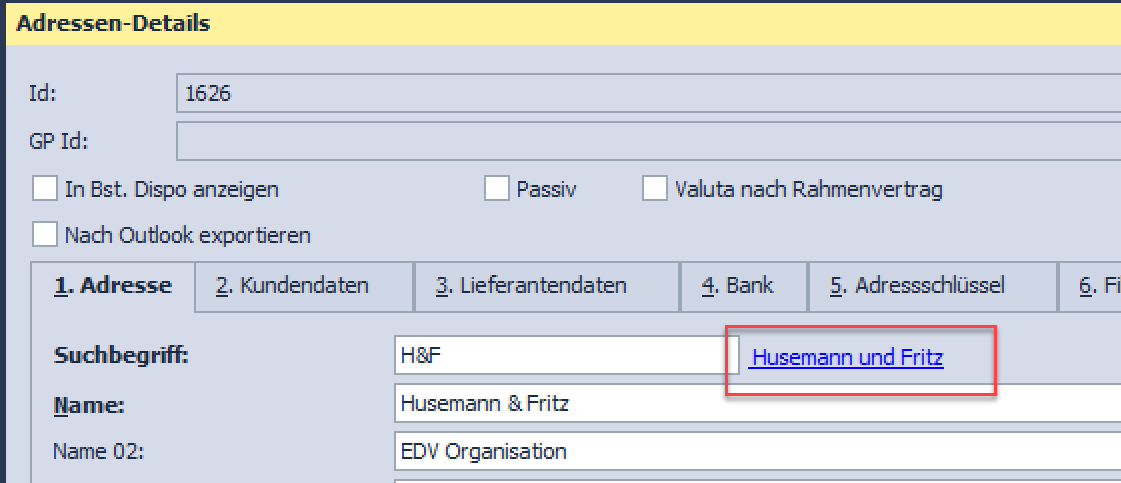
Task: Toggle the Passiv checkbox
Action: 497,189
